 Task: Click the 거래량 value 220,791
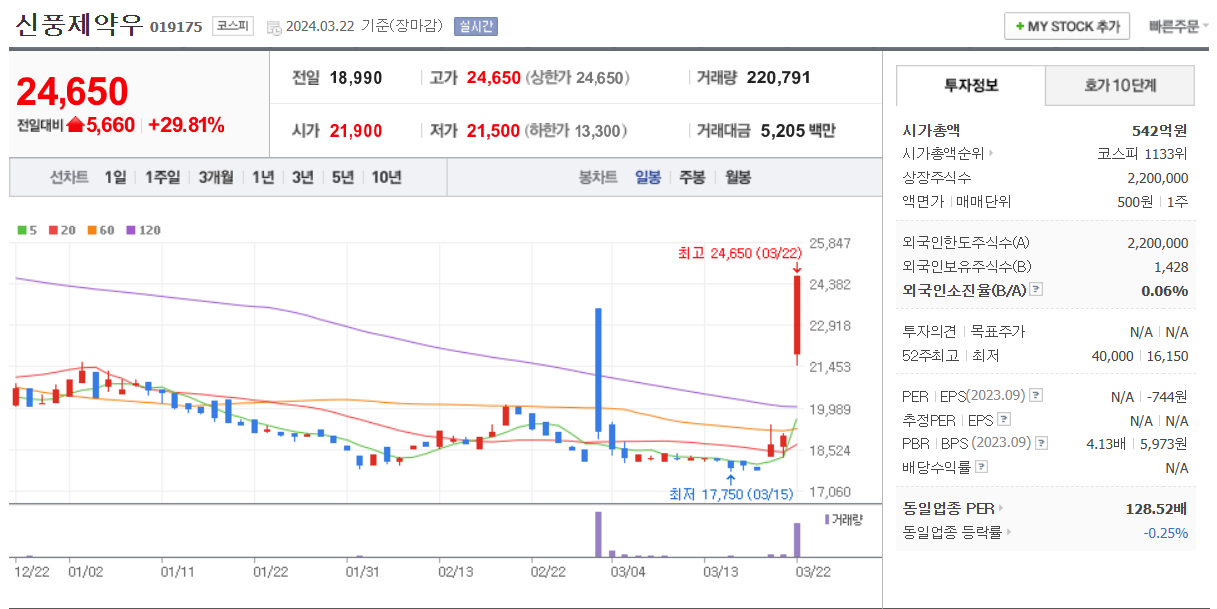click(x=778, y=77)
